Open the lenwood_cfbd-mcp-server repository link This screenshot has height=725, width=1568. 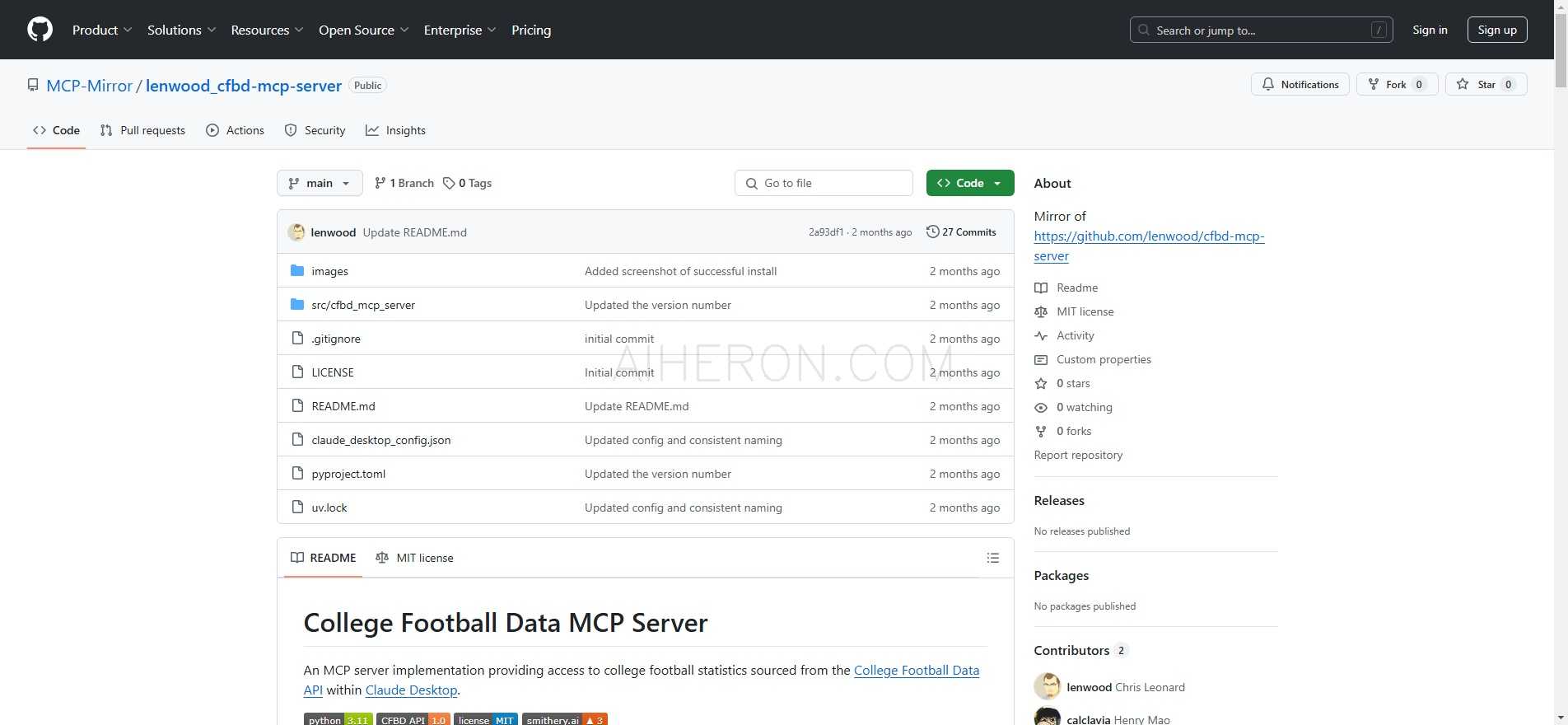click(x=244, y=86)
